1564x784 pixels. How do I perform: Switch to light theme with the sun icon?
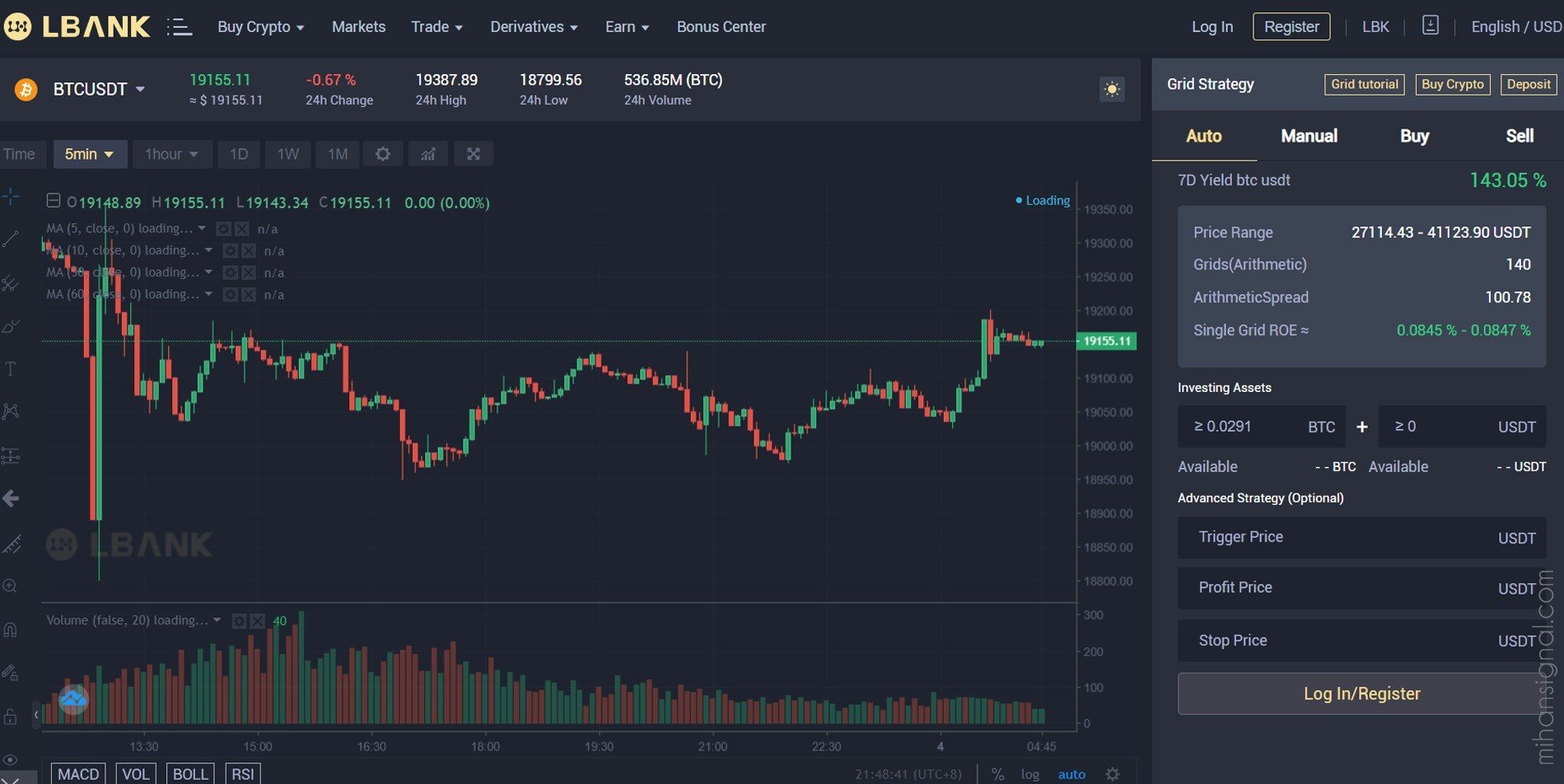pos(1112,89)
